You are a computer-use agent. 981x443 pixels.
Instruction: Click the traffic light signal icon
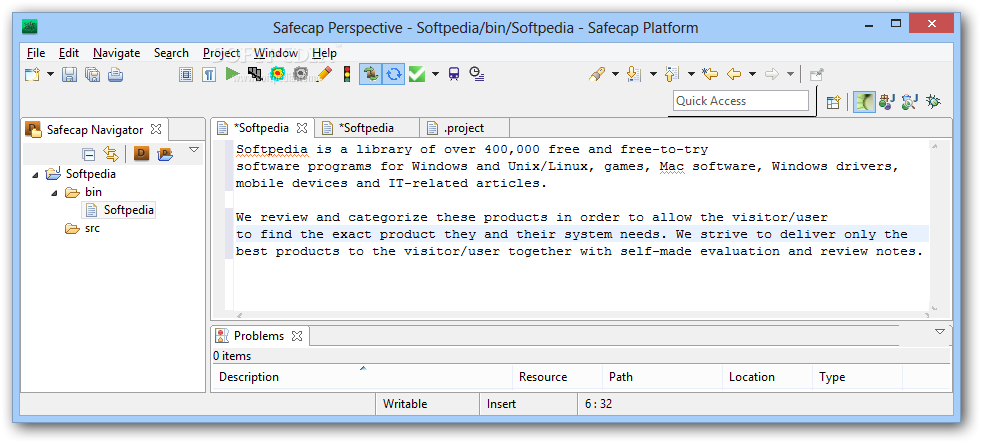click(x=346, y=74)
